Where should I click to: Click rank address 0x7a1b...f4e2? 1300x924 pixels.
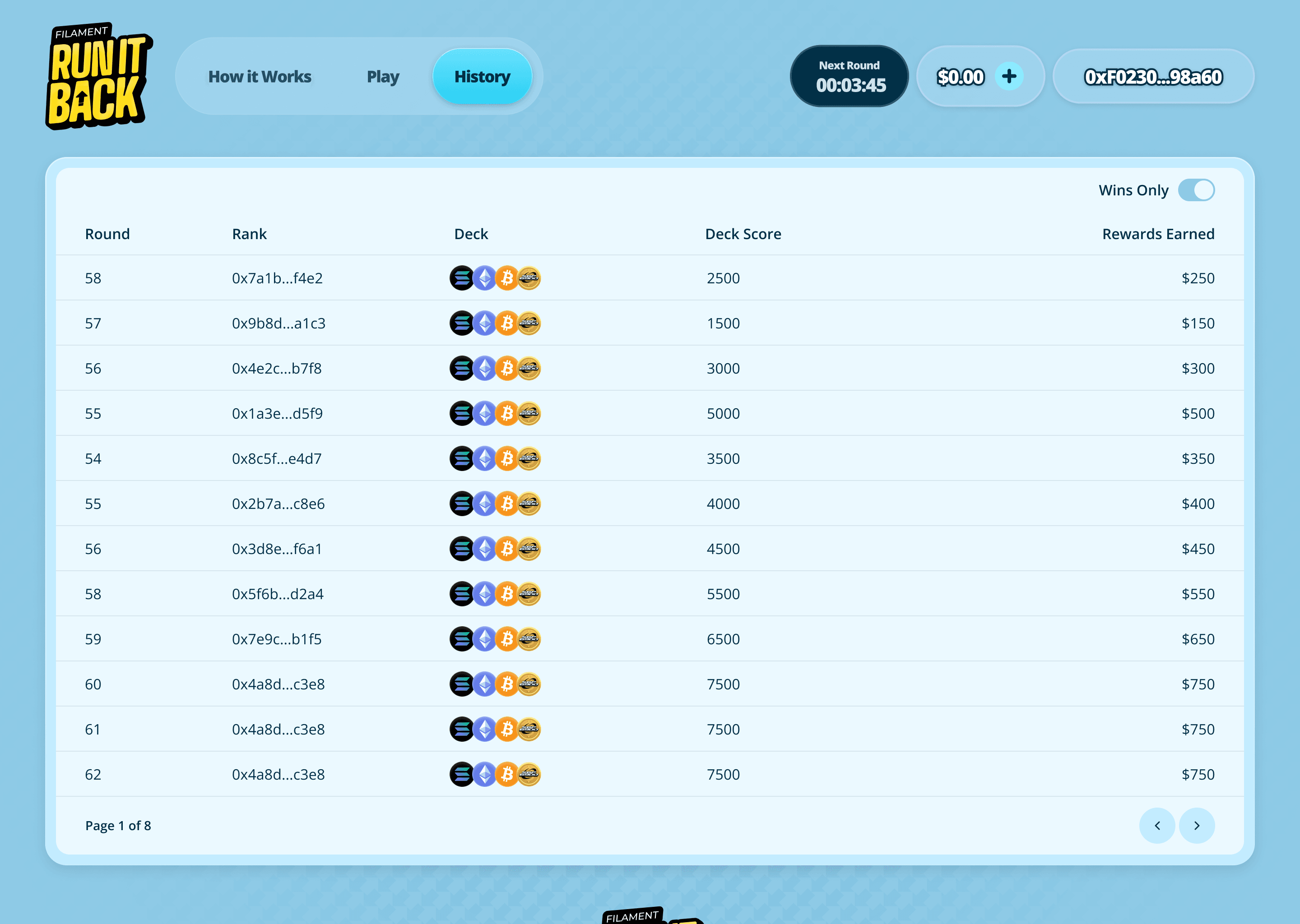(x=277, y=278)
